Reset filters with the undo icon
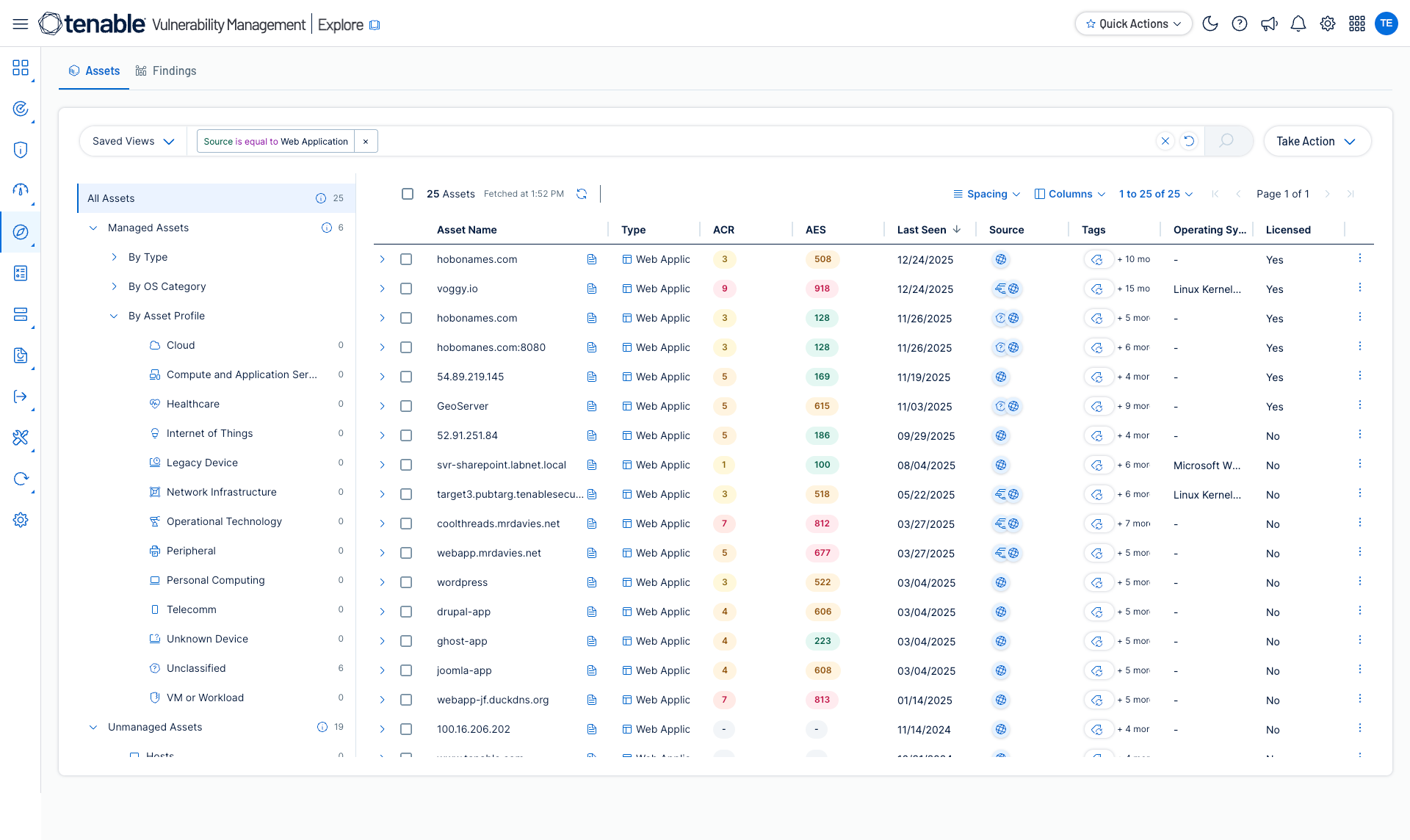1410x840 pixels. point(1189,141)
